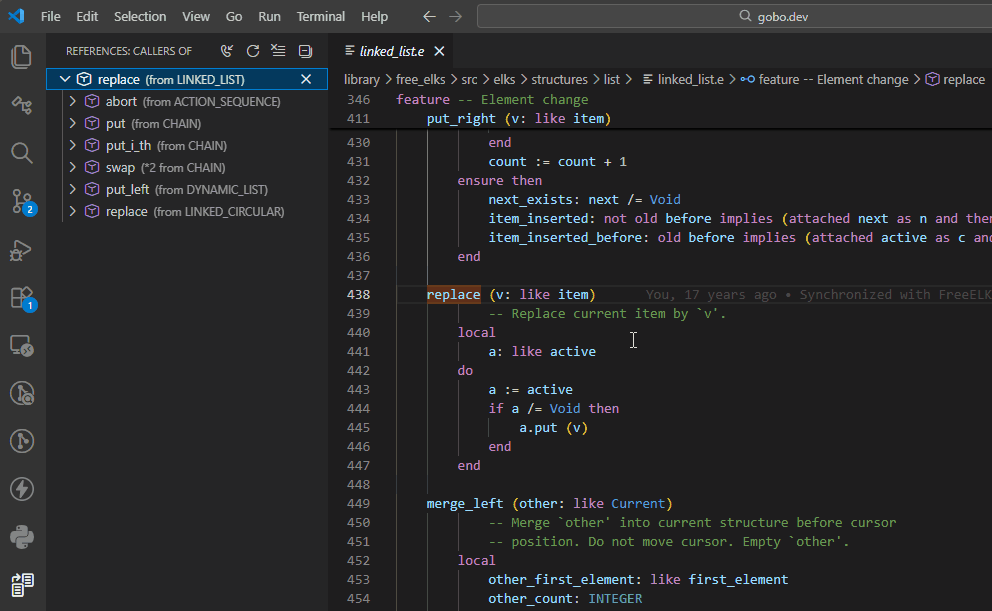Switch to incoming calls via phone icon
Image resolution: width=992 pixels, height=611 pixels.
point(227,51)
